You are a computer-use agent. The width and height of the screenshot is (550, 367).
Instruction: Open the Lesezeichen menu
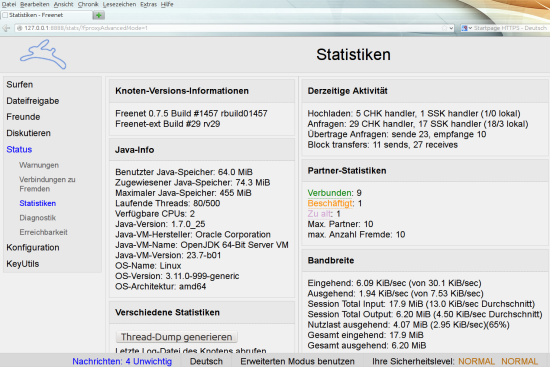click(119, 4)
